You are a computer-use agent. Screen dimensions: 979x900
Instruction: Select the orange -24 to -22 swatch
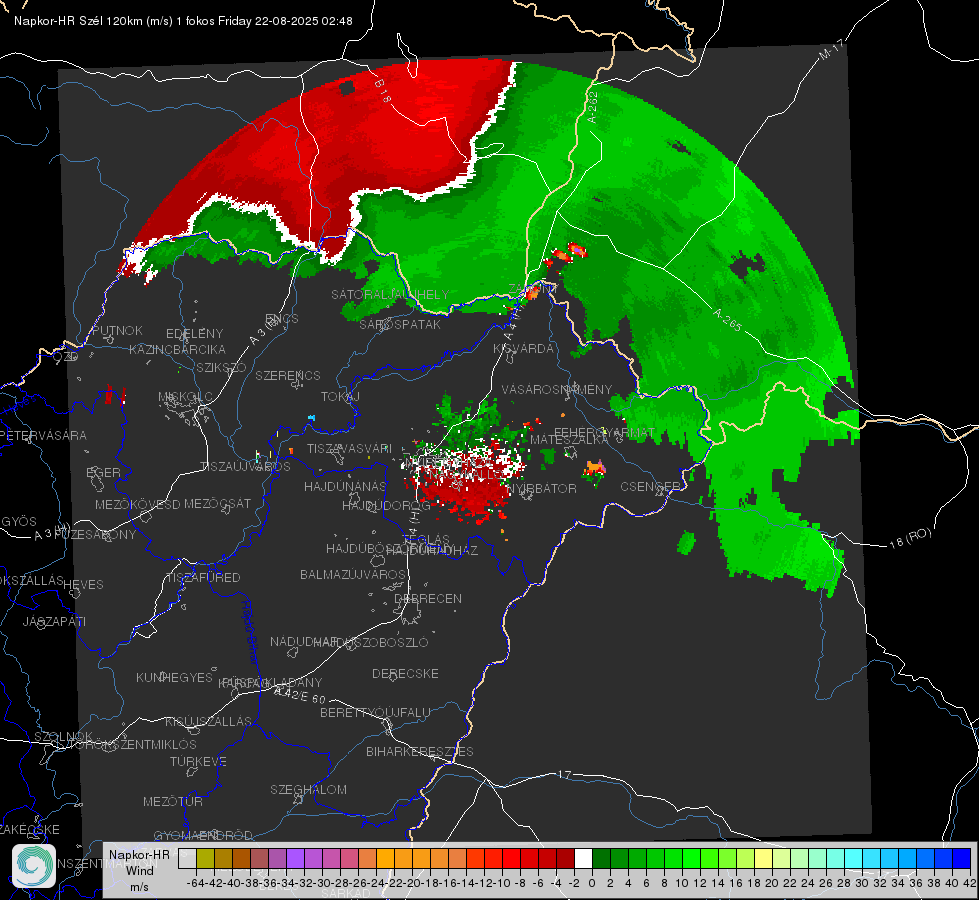(385, 858)
